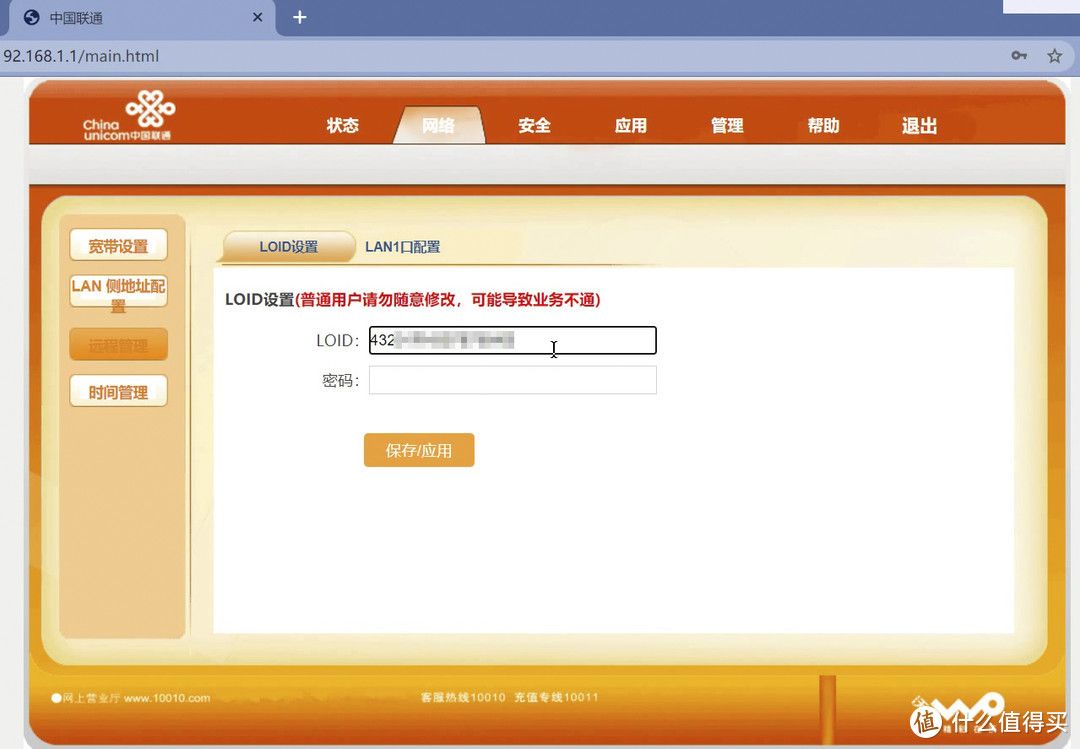Screen dimensions: 1080x749
Task: Close the 中国联通 browser tab
Action: [258, 18]
